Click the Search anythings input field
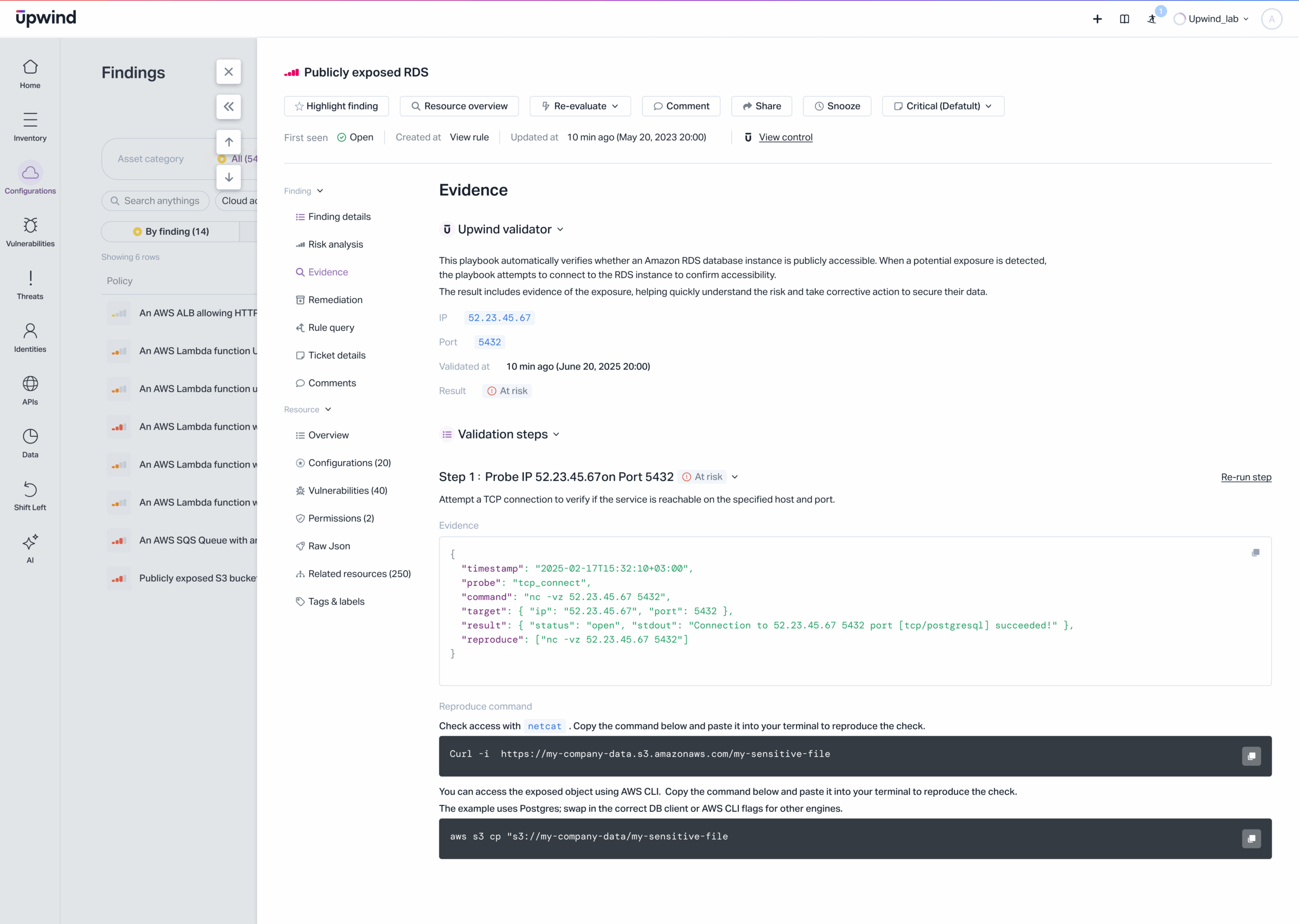The height and width of the screenshot is (924, 1299). 161,201
